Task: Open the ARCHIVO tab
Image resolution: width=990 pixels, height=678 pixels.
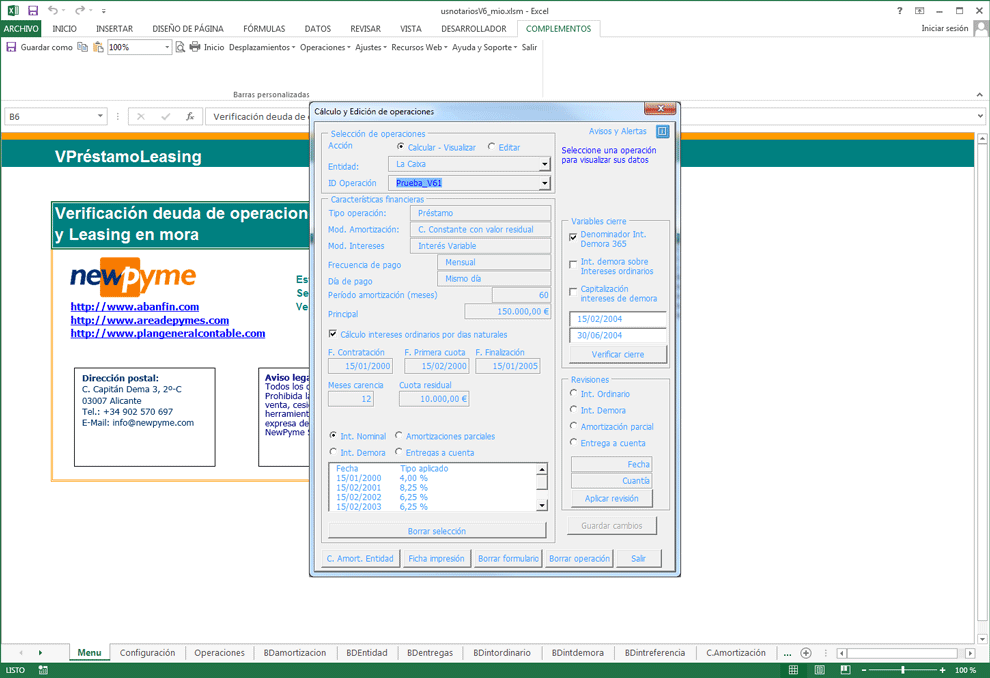Action: point(21,29)
